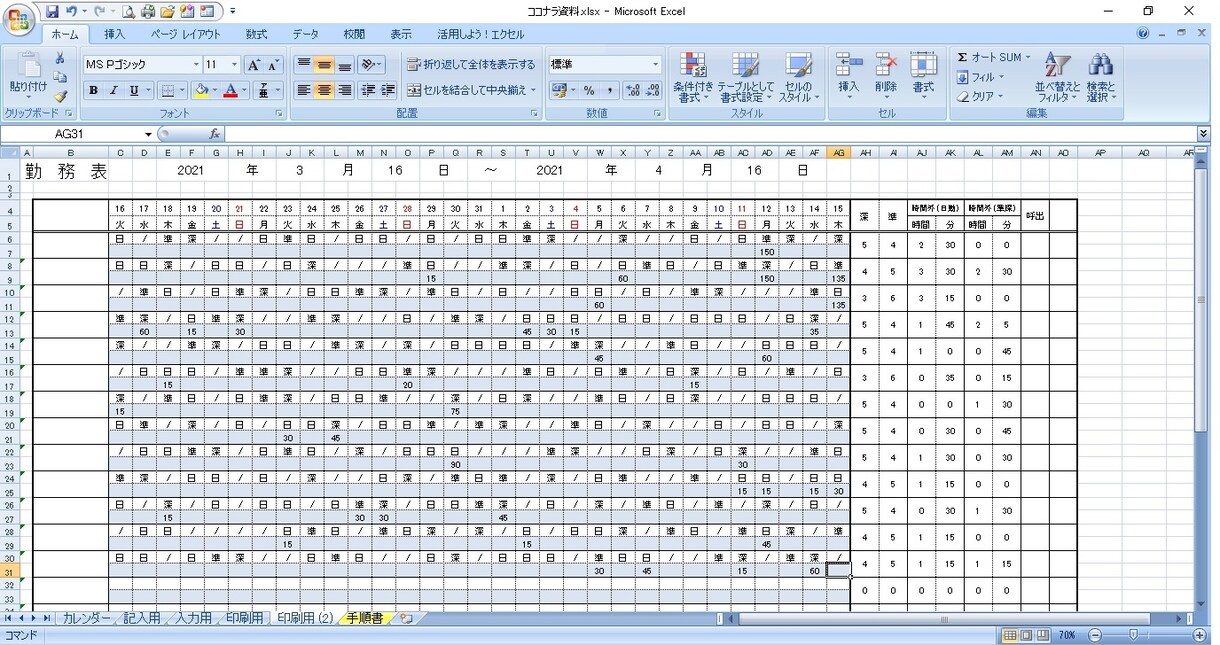Open セルのスタイル cell styles gallery
This screenshot has width=1220, height=645.
click(798, 77)
